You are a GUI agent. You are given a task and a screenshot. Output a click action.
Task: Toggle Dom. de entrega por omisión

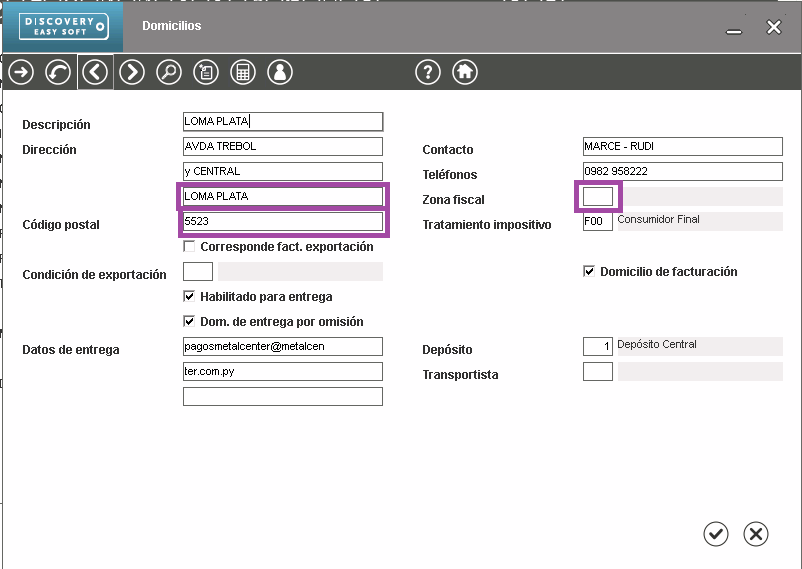pyautogui.click(x=190, y=322)
